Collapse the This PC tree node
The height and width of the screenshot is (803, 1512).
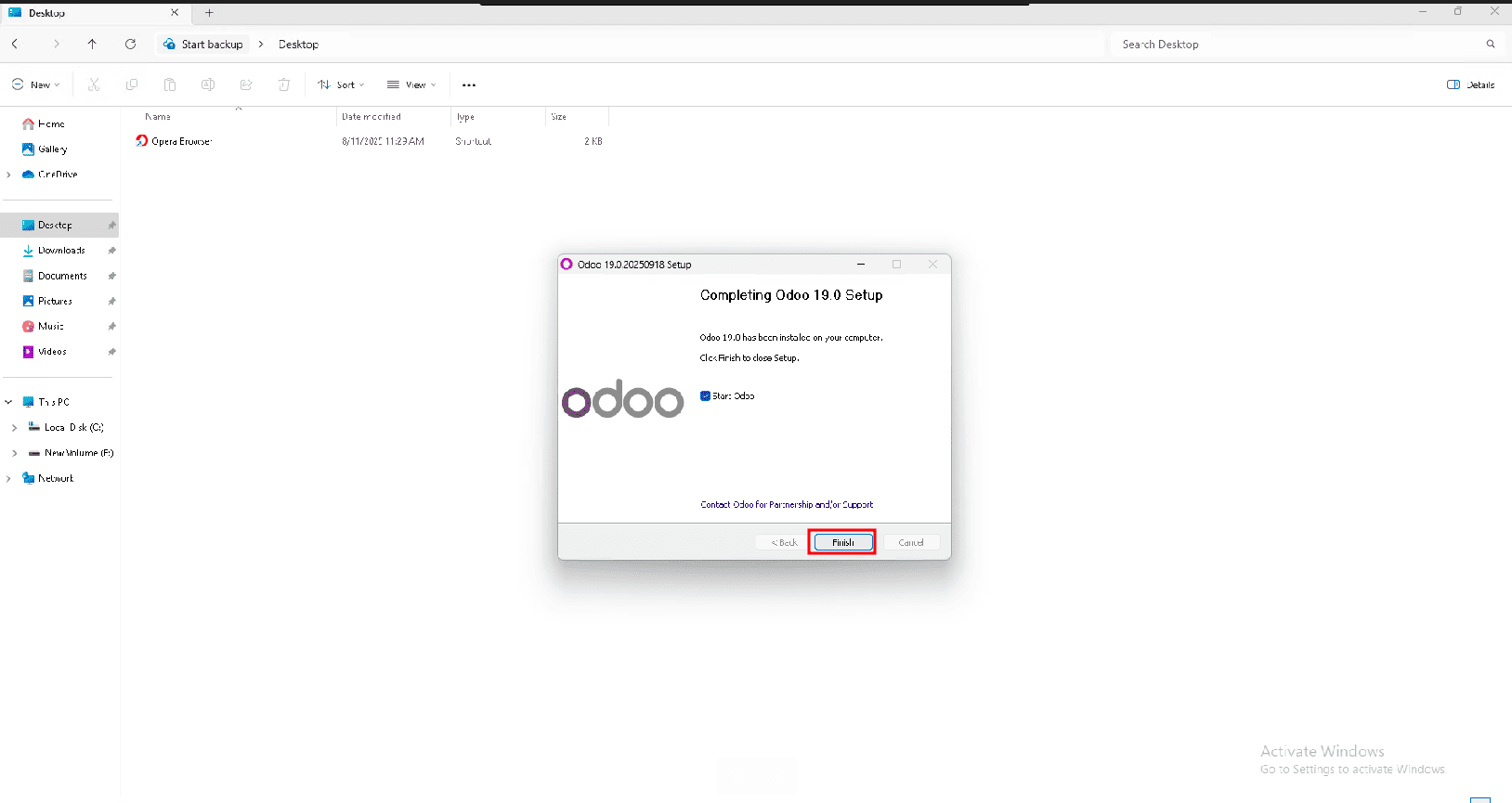[9, 402]
